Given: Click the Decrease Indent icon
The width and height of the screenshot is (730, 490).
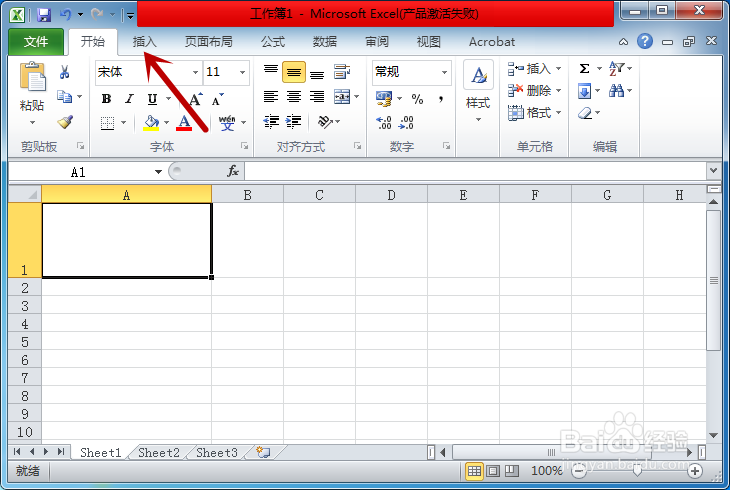Looking at the screenshot, I should pos(271,122).
